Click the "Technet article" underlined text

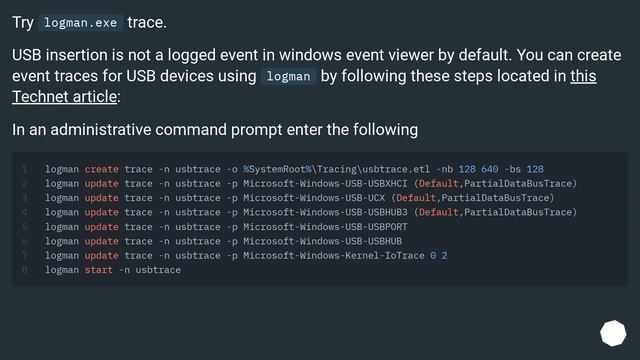point(64,97)
